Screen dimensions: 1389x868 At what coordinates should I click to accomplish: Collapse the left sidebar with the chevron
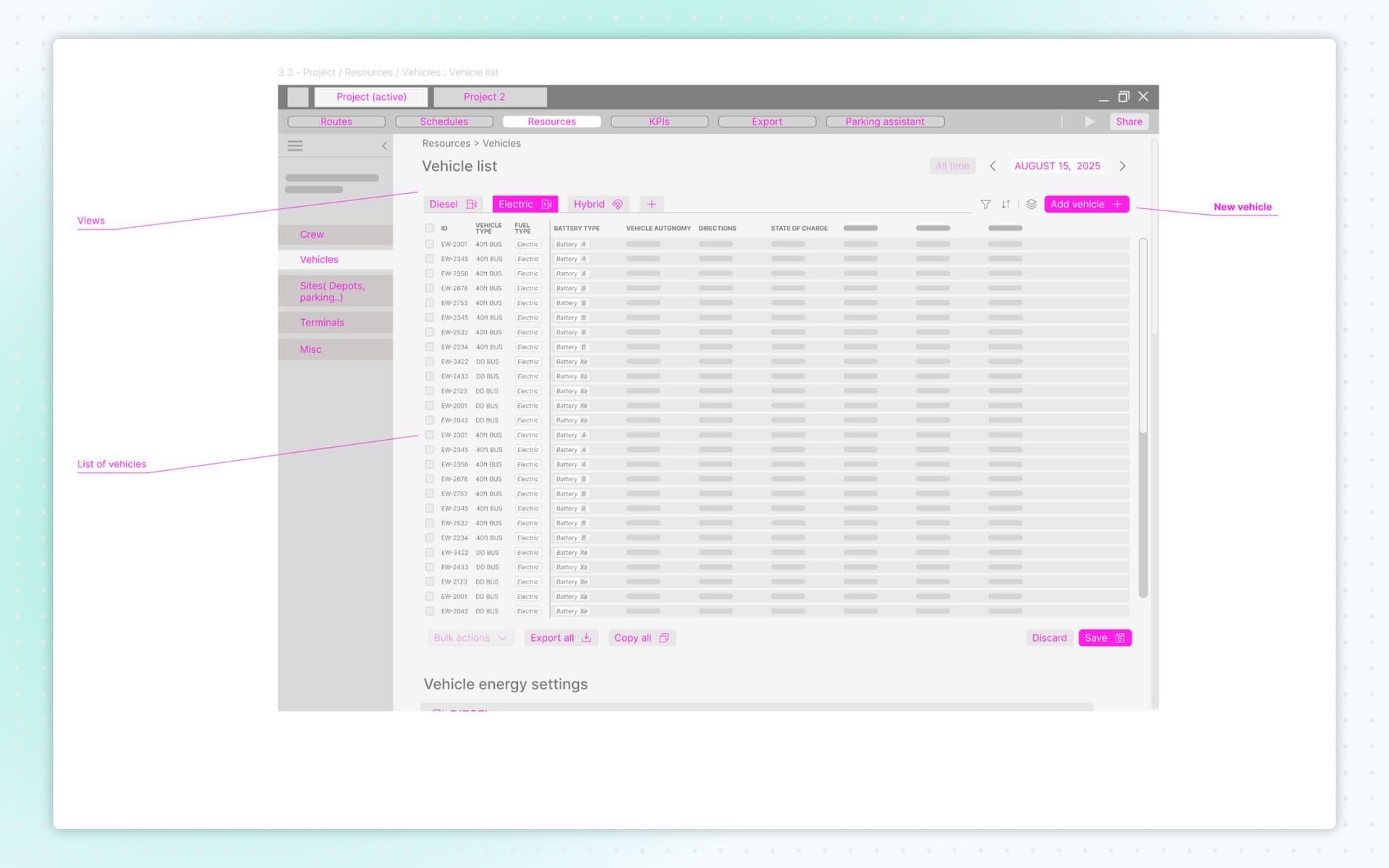pos(384,145)
